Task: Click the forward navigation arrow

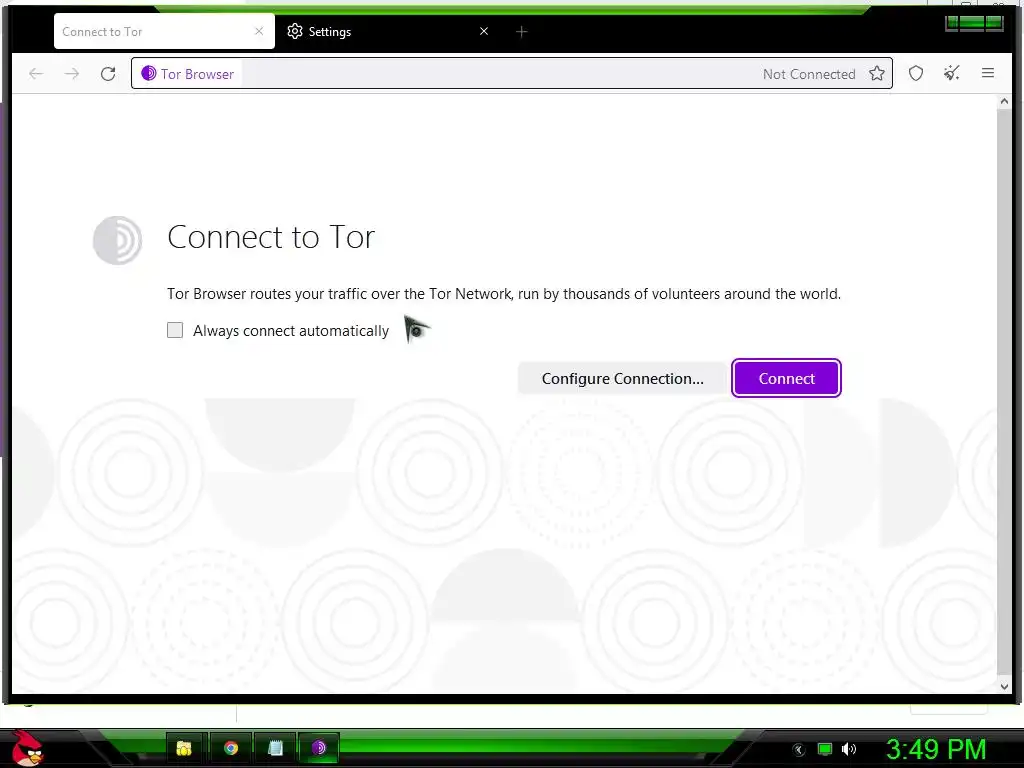Action: (72, 74)
